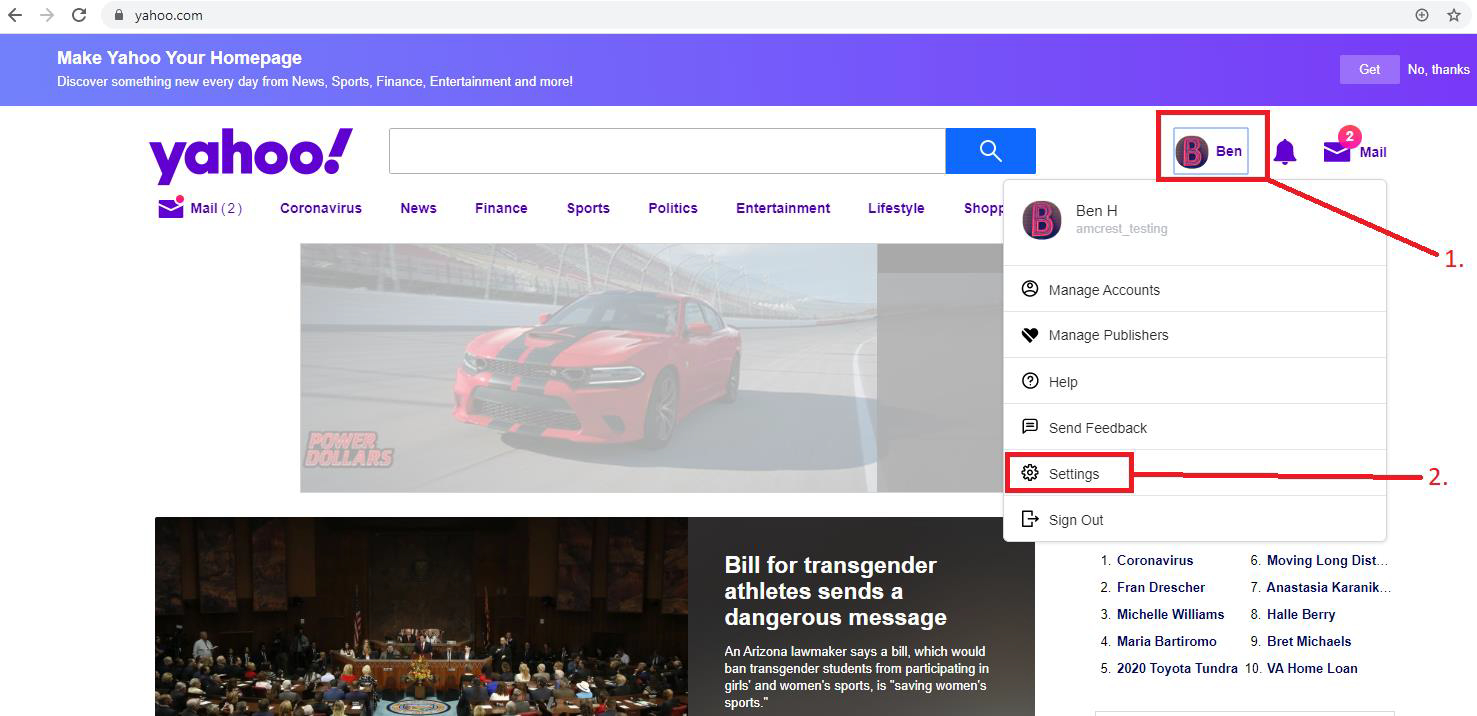Dismiss banner with No, thanks
The width and height of the screenshot is (1477, 716).
[1438, 69]
